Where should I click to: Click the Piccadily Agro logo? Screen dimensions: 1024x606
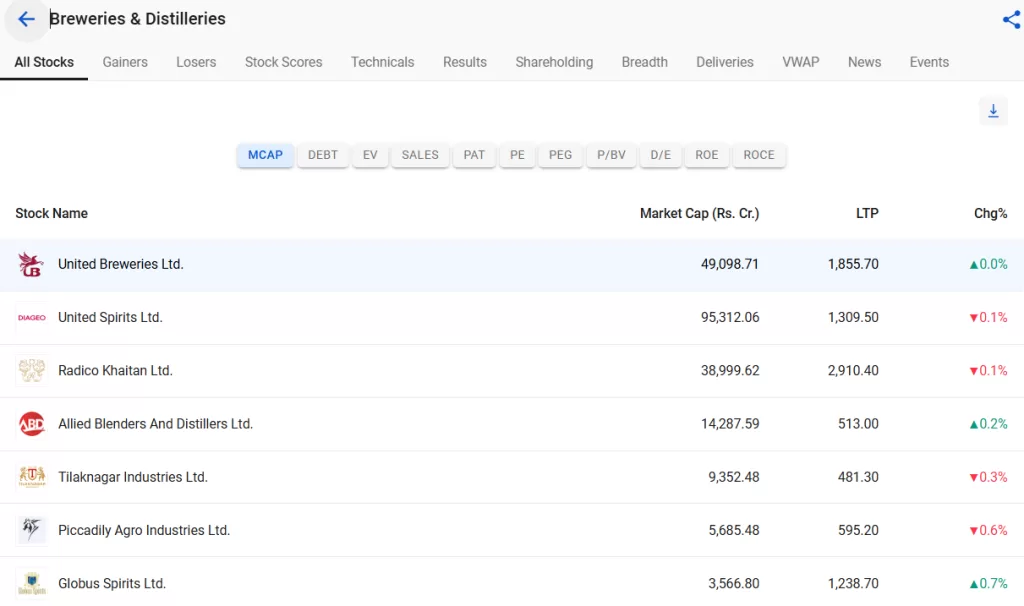coord(31,530)
